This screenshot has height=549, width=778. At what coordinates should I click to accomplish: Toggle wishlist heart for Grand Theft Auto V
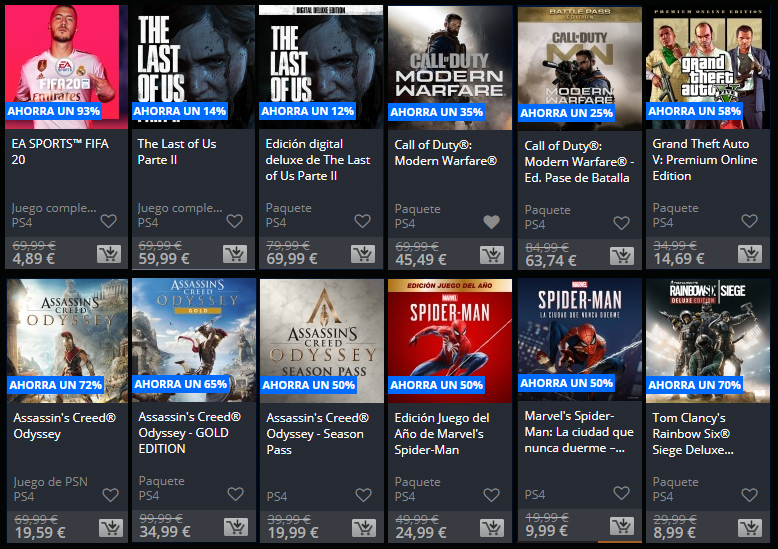[750, 221]
